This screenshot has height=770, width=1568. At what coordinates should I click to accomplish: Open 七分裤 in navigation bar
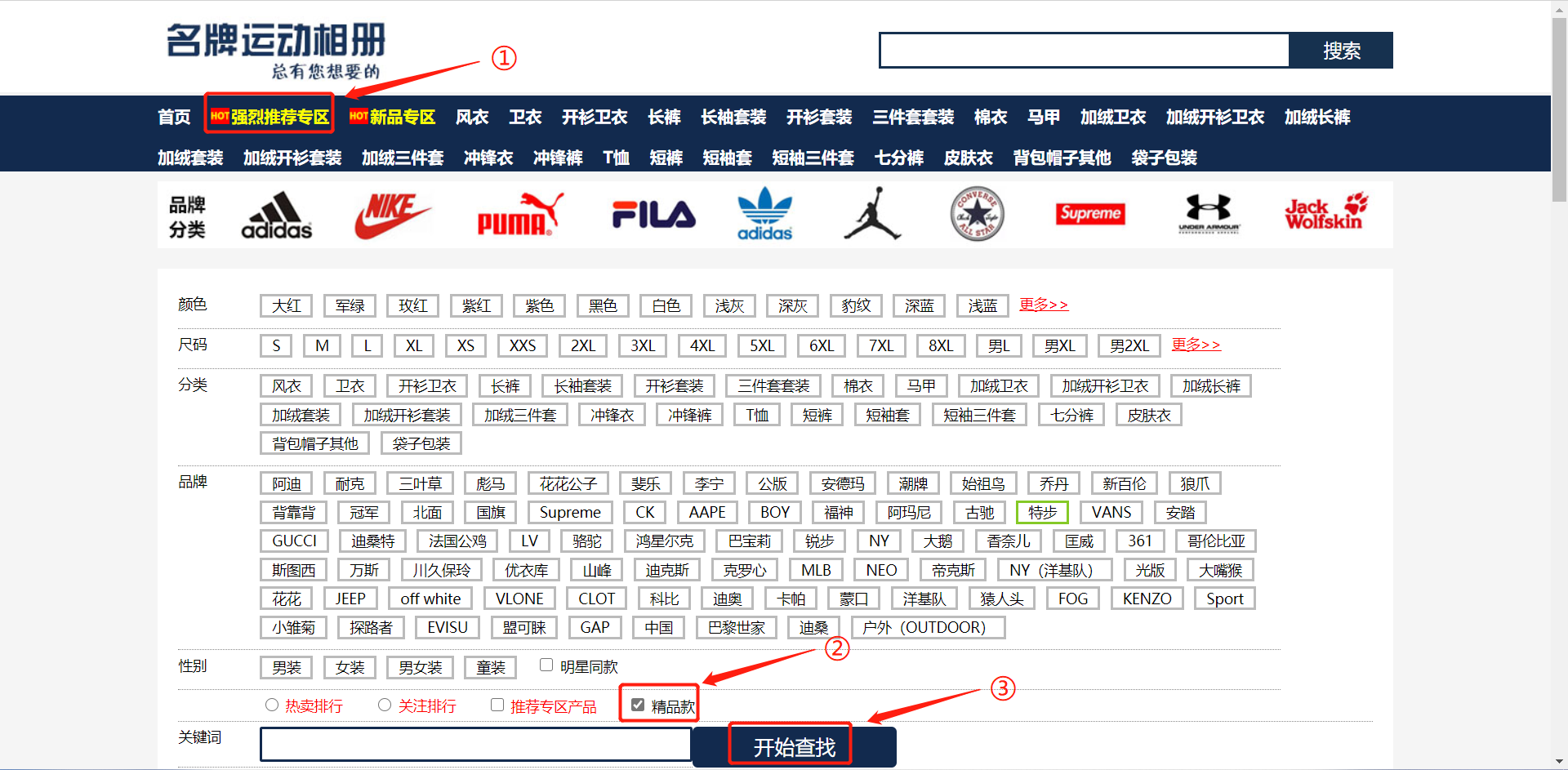(899, 158)
